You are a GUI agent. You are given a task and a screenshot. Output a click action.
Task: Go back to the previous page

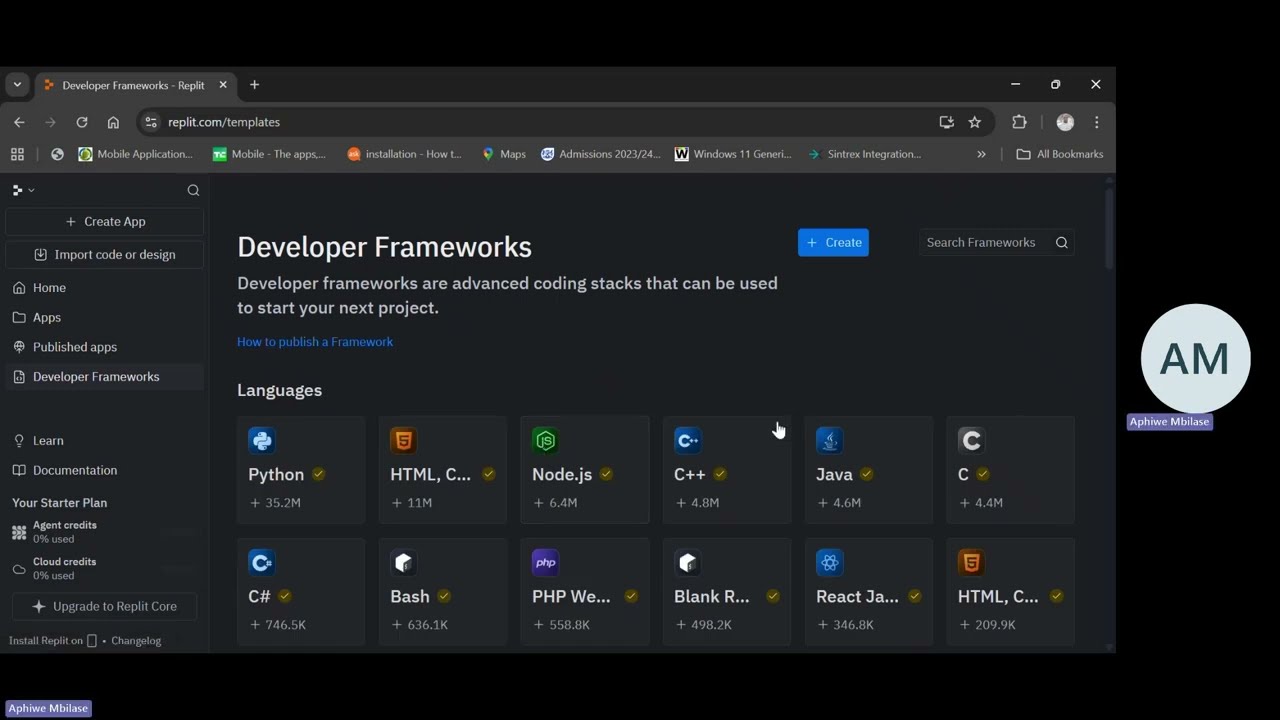[x=19, y=122]
